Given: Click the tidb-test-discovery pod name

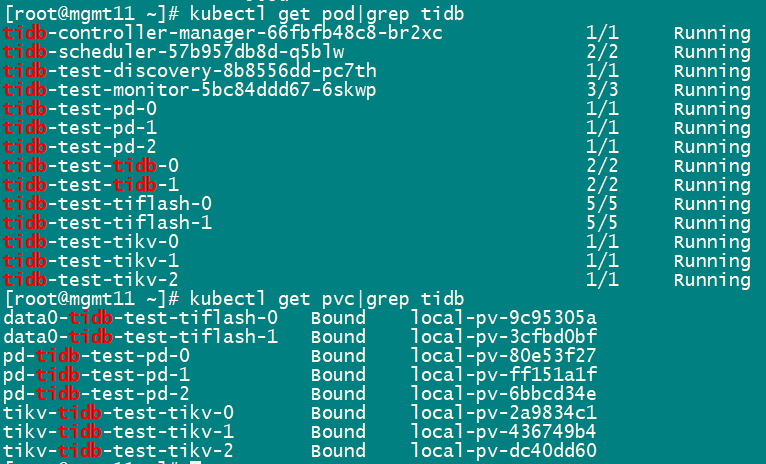Looking at the screenshot, I should [x=190, y=71].
